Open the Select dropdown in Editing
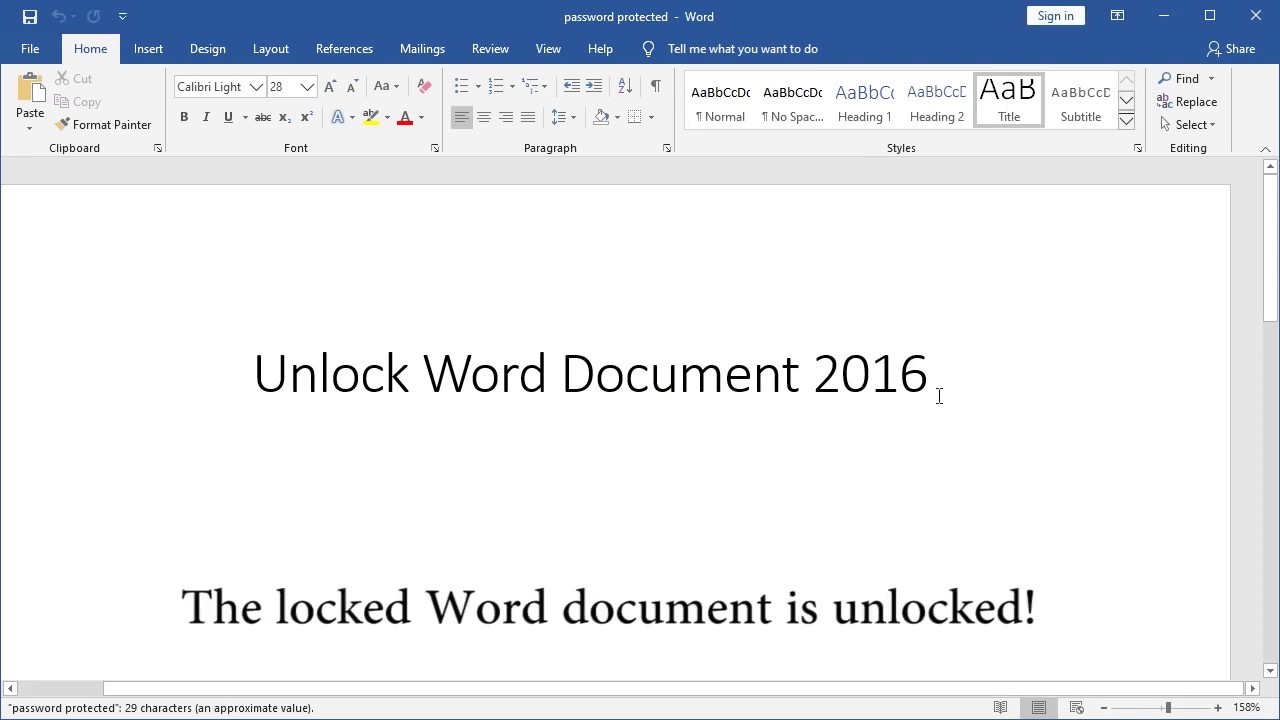 1188,125
